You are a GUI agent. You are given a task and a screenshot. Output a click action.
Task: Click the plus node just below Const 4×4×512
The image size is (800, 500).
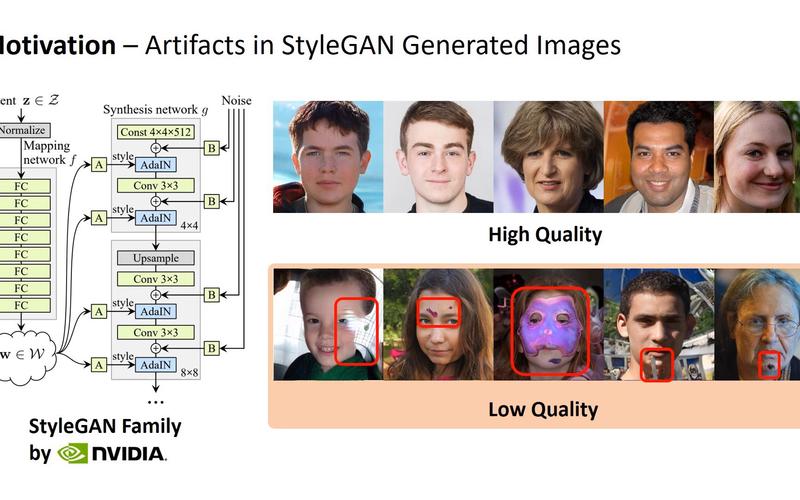[x=156, y=148]
